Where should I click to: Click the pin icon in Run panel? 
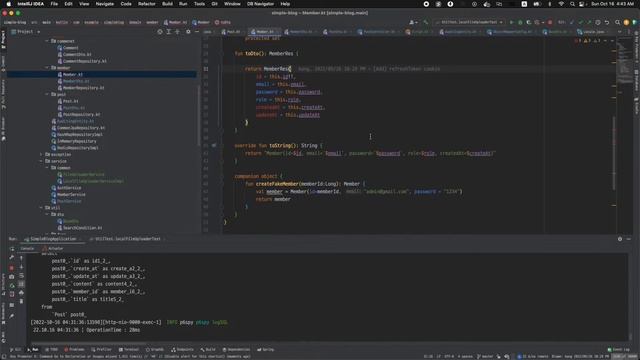click(11, 316)
